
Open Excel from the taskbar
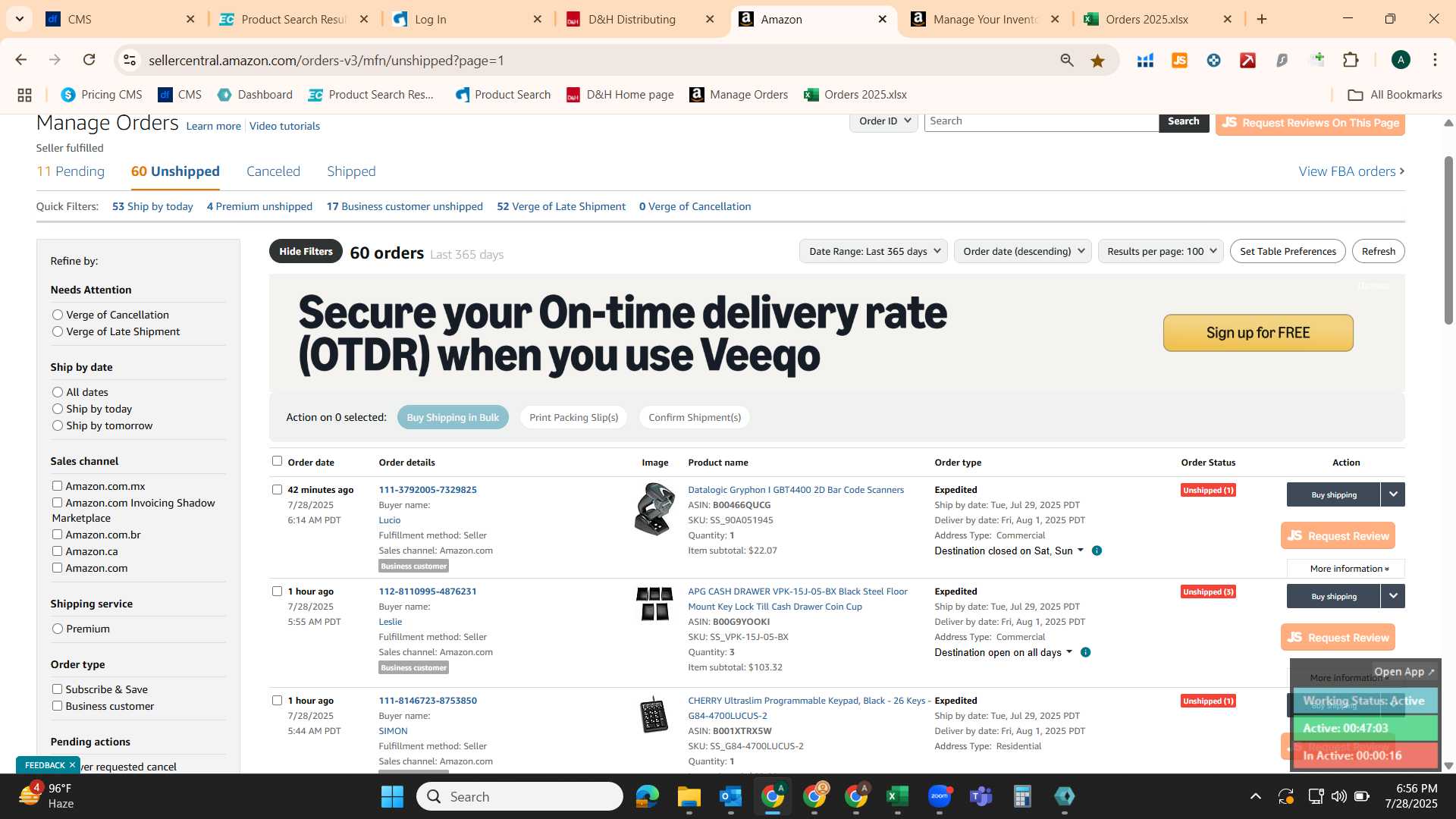coord(897,796)
